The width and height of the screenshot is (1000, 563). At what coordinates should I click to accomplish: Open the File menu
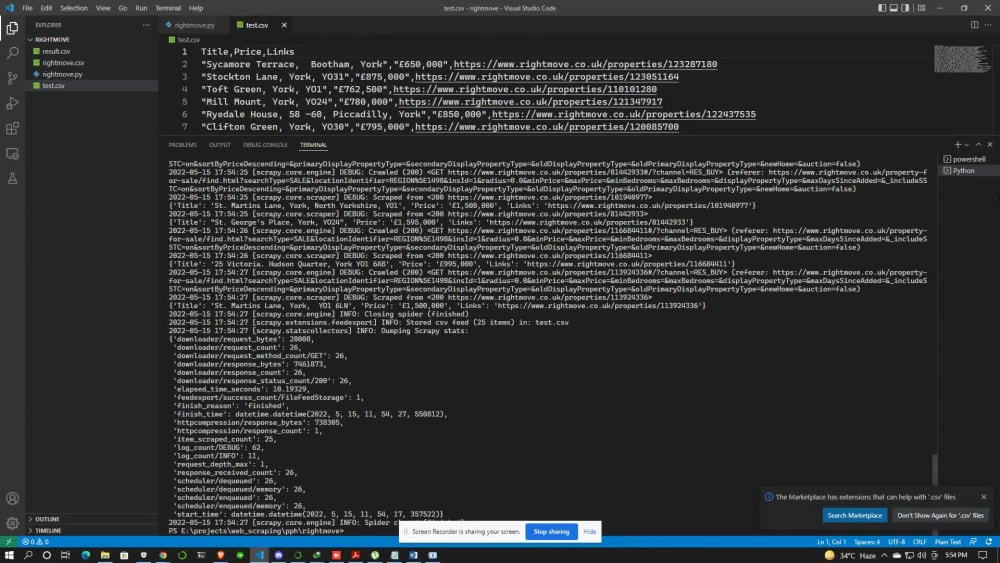tap(27, 8)
